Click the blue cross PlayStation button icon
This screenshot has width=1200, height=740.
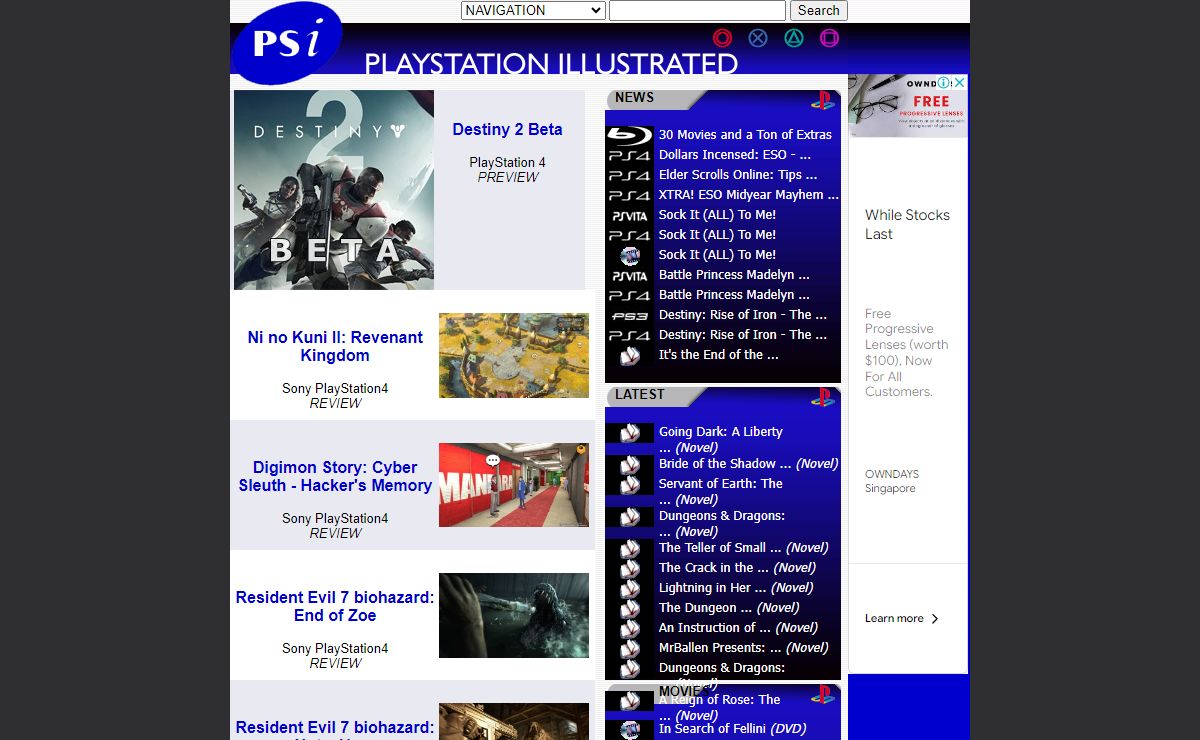click(x=758, y=38)
